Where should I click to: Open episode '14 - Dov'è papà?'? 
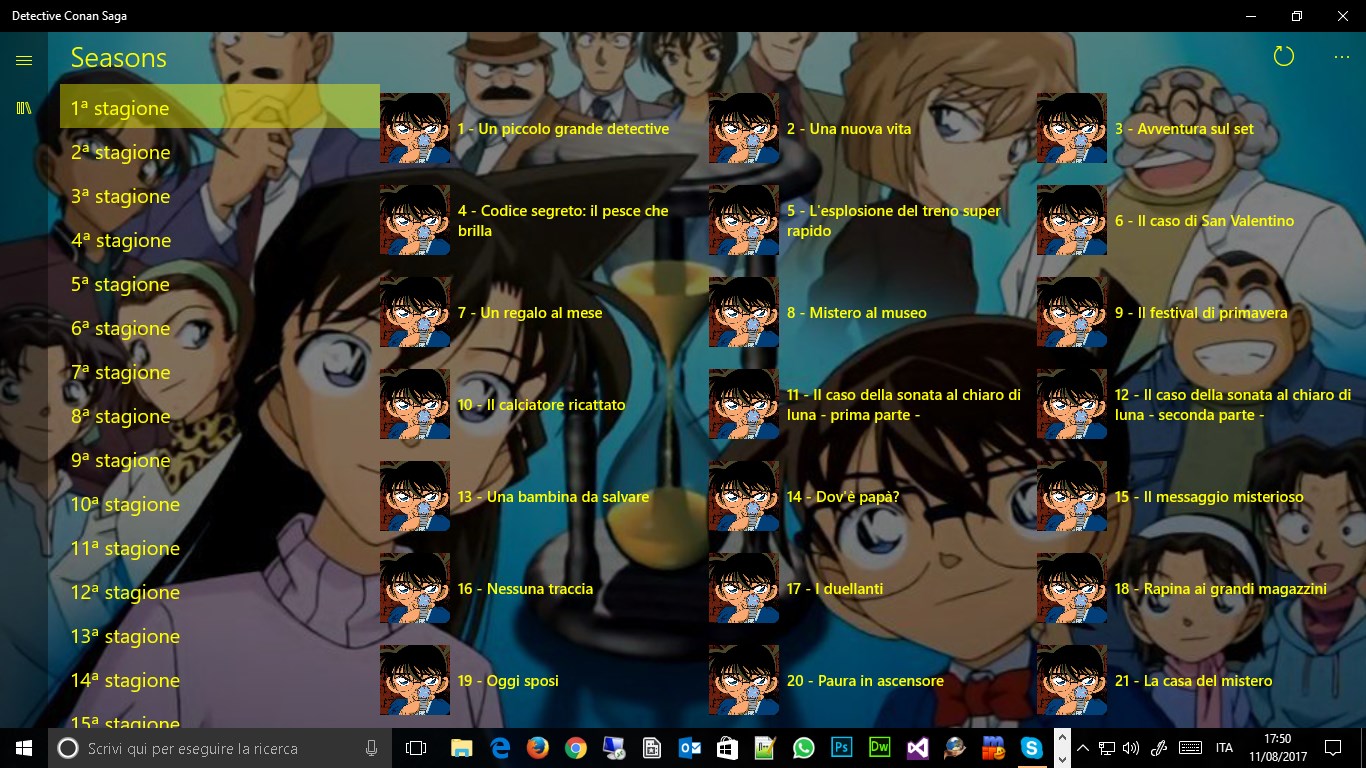point(869,496)
